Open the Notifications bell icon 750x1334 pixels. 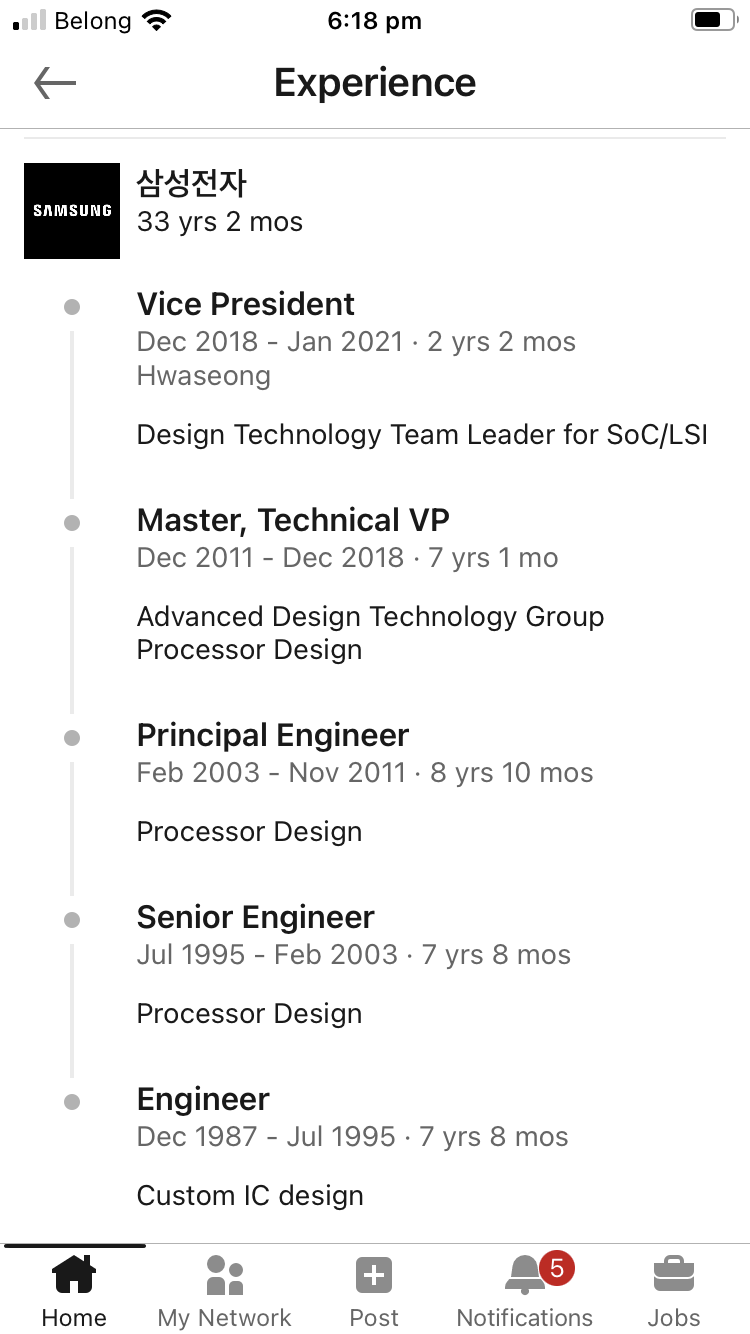[x=524, y=1275]
